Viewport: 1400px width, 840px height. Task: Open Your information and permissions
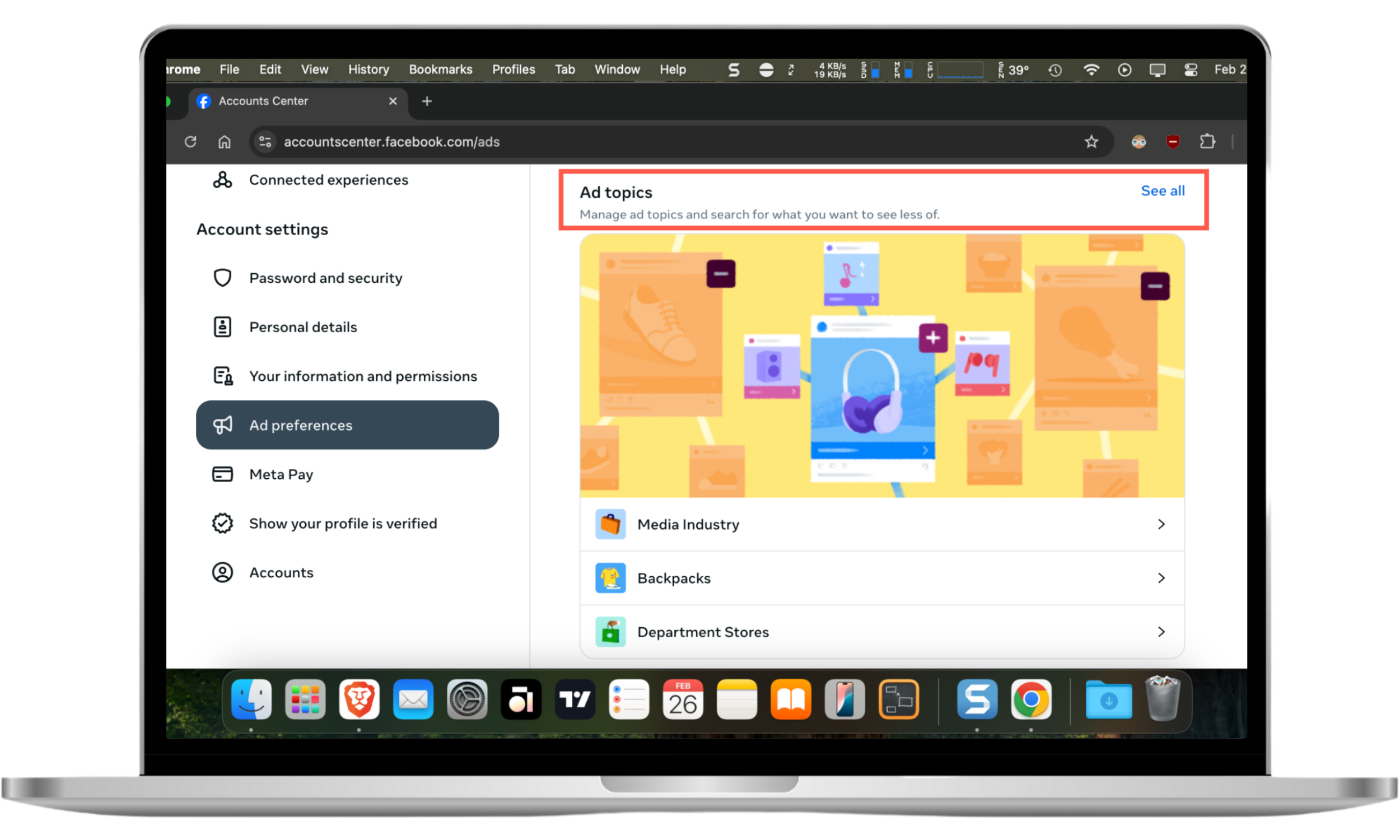pyautogui.click(x=347, y=376)
